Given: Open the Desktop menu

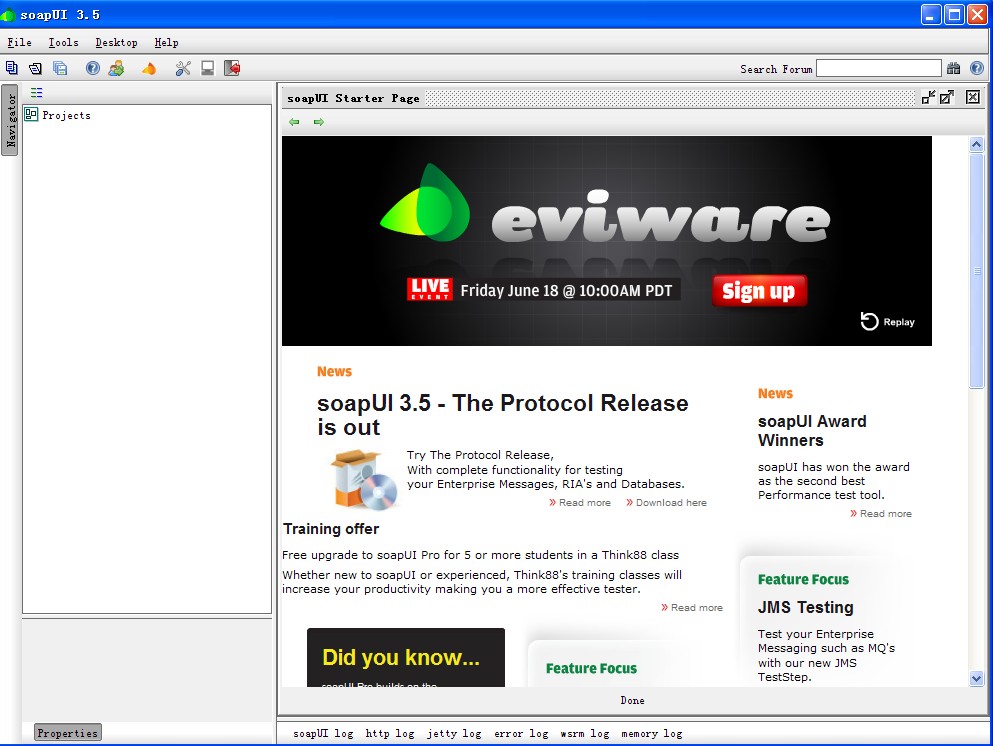Looking at the screenshot, I should click(117, 42).
